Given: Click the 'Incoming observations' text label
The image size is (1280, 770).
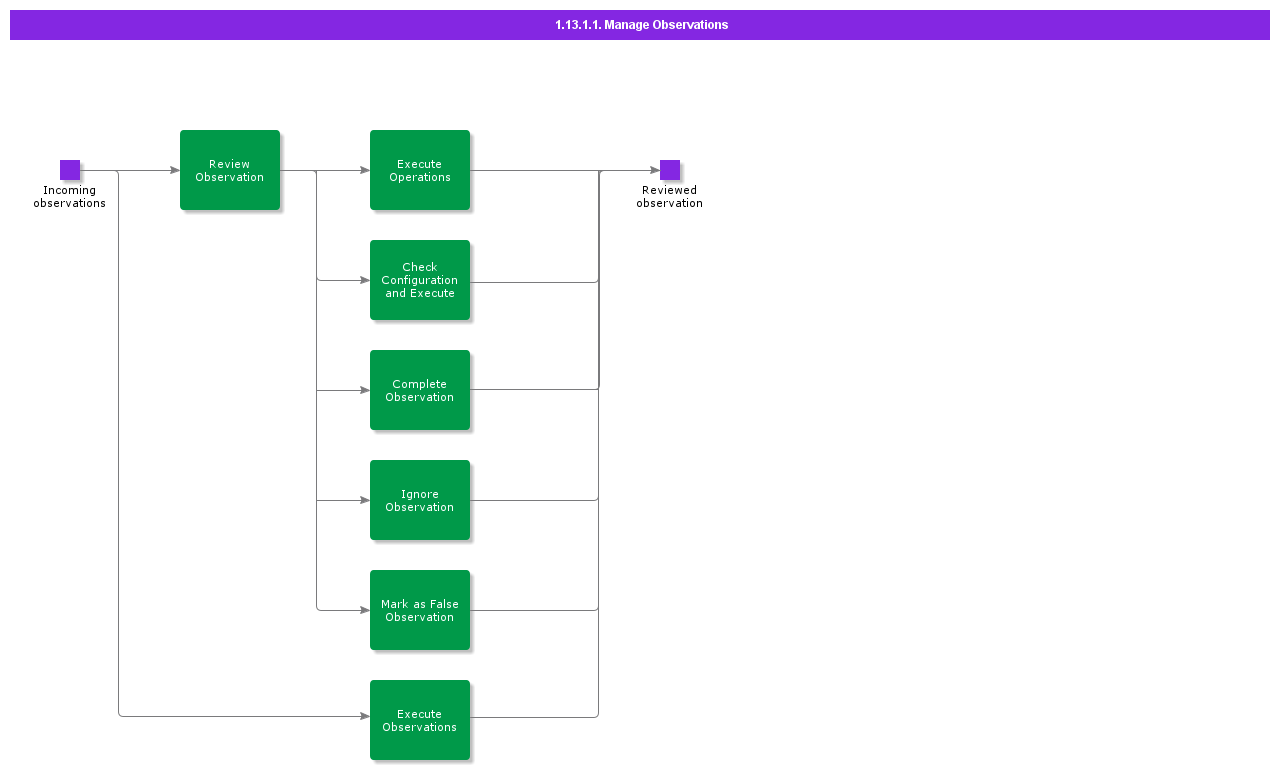Looking at the screenshot, I should [70, 197].
